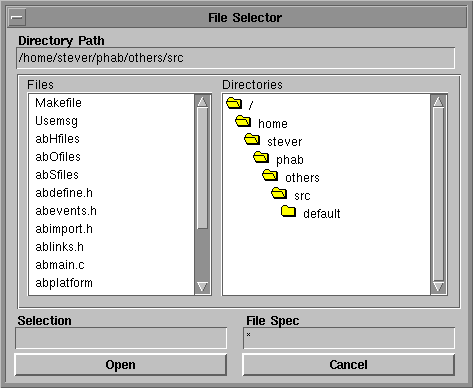473x388 pixels.
Task: Click the Directories list scroll down arrow
Action: tap(438, 287)
